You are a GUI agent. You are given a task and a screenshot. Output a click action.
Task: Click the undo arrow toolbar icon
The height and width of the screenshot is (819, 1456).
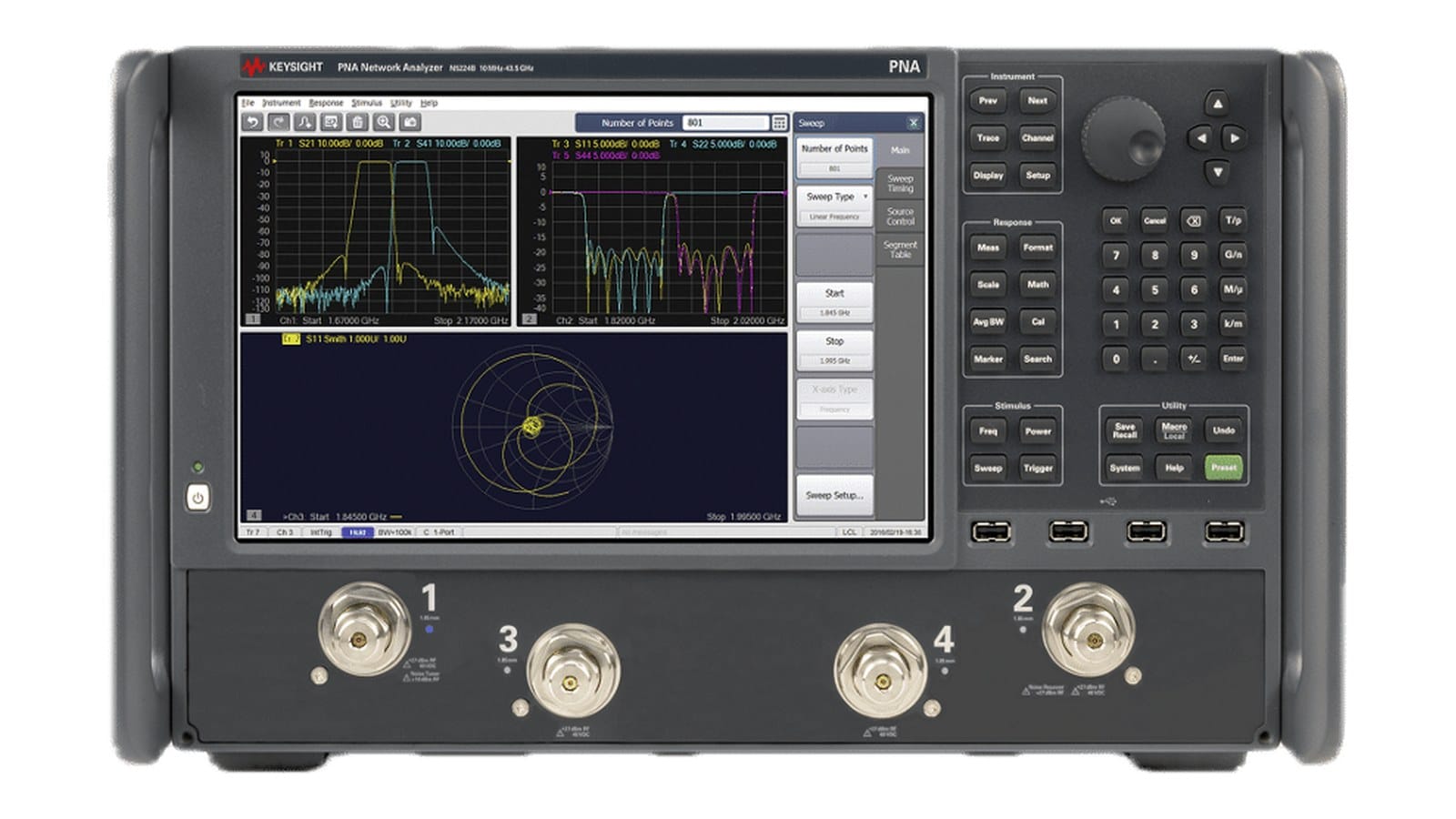coord(252,122)
